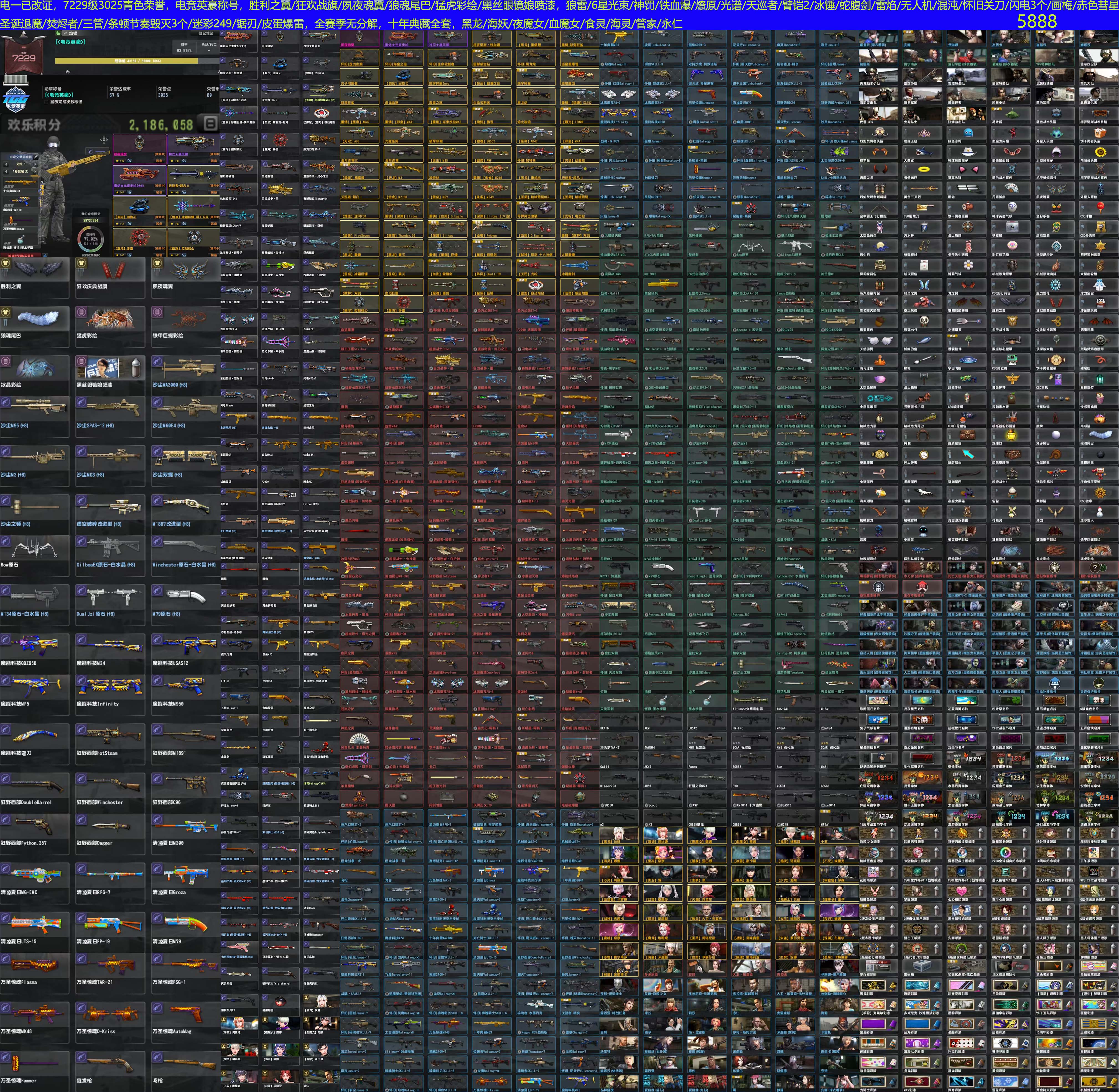Select the 沙尘M95 (+8) sniper
The image size is (1119, 1092).
coord(34,417)
